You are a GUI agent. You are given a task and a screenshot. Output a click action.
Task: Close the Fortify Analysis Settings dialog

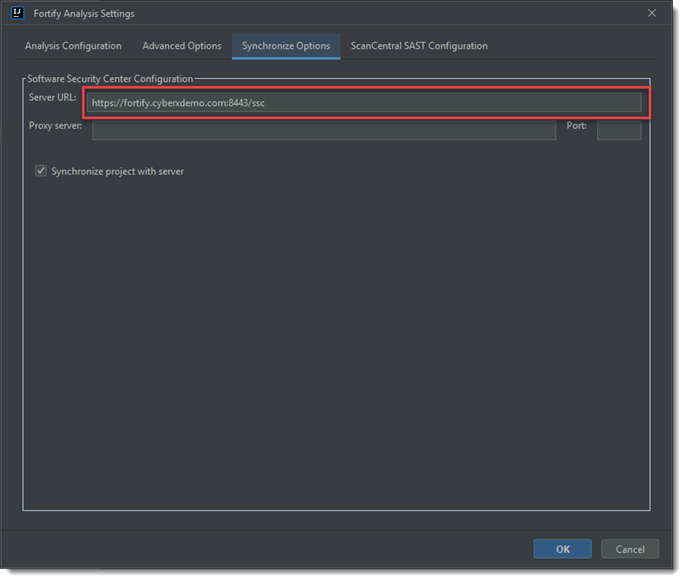tap(652, 13)
